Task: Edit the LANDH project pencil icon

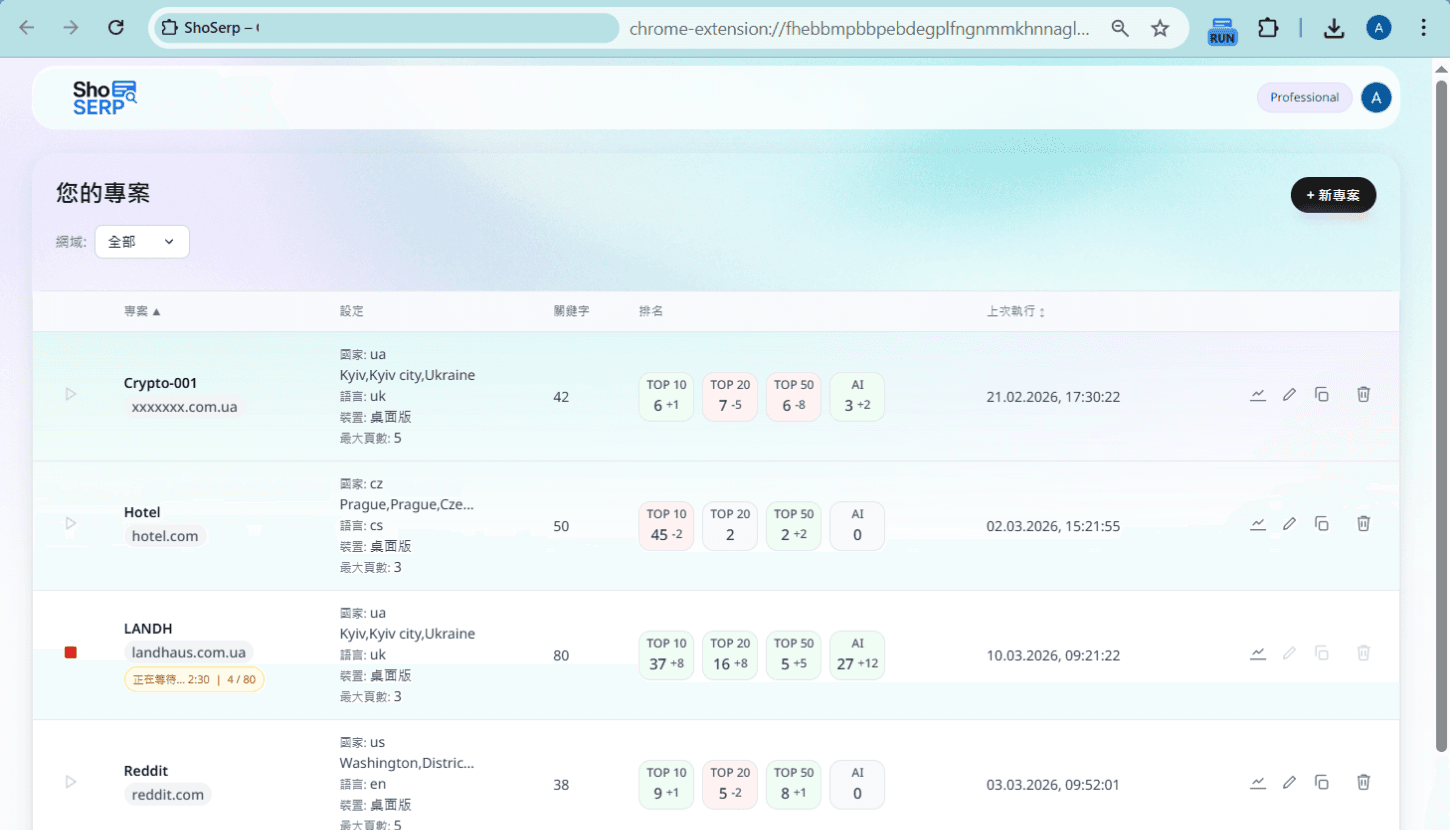Action: pos(1290,653)
